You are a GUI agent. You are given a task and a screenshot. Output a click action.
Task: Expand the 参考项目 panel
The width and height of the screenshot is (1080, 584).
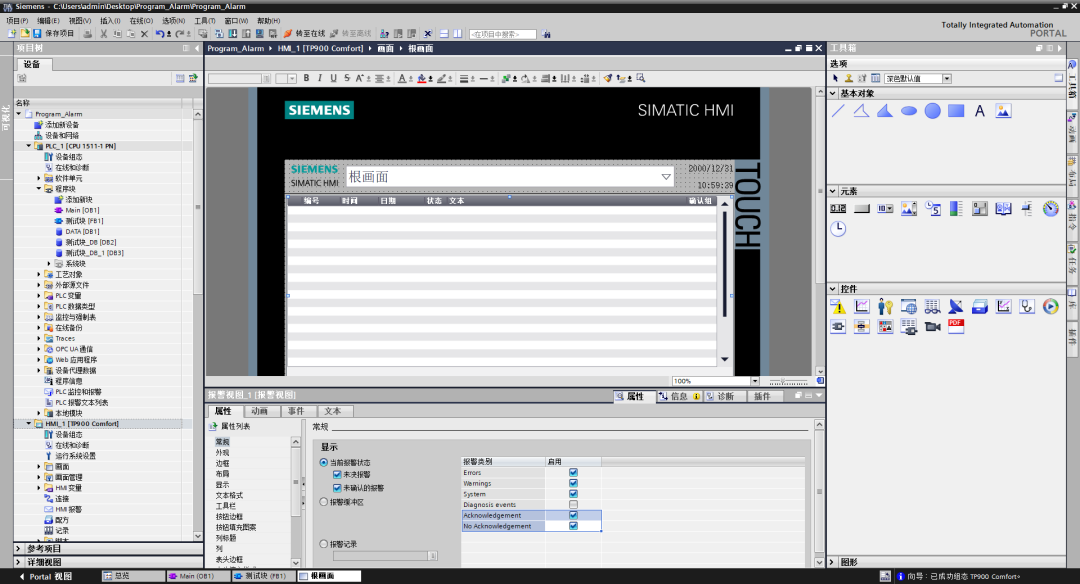[19, 549]
